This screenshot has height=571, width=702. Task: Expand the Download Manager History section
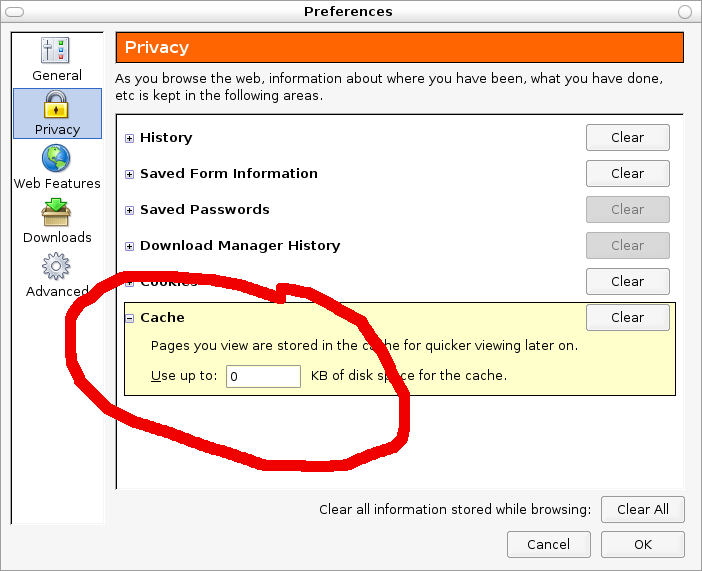[129, 246]
